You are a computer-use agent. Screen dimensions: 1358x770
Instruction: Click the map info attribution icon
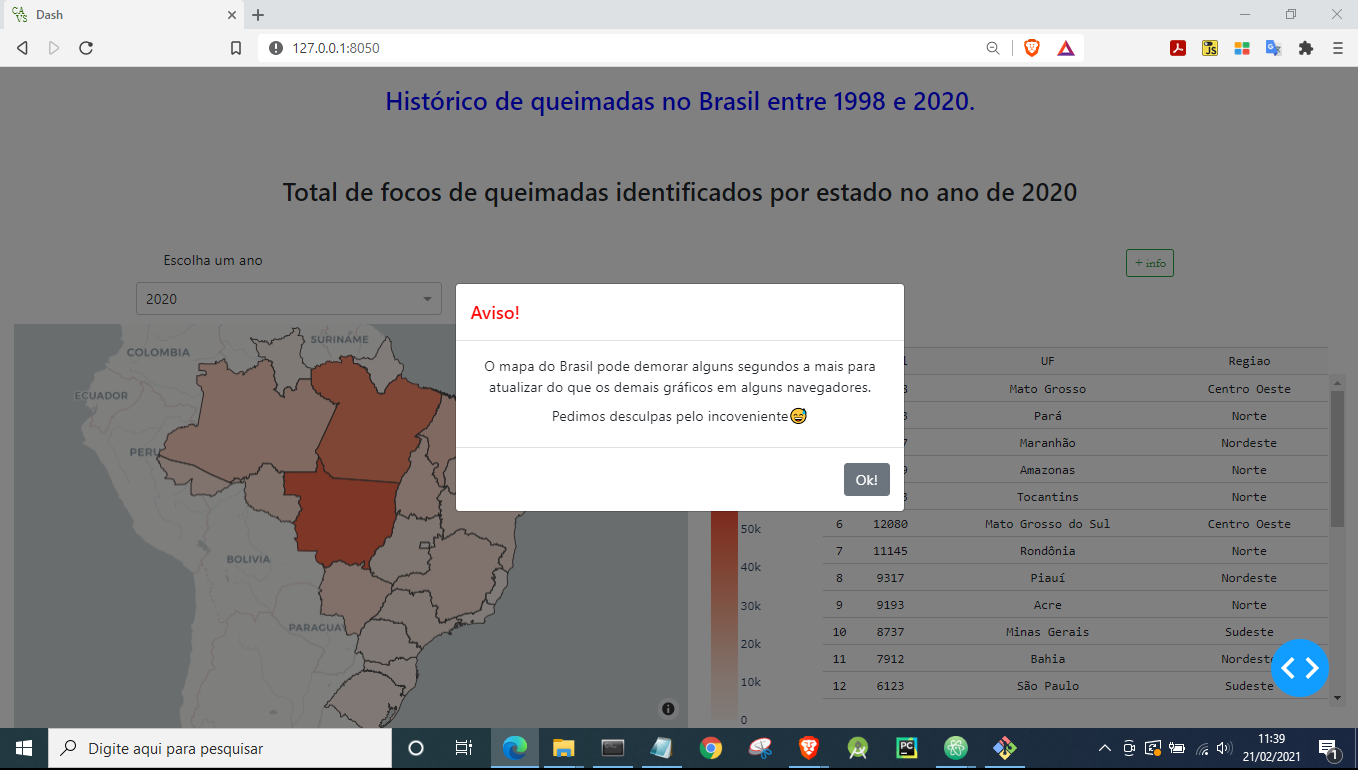668,708
